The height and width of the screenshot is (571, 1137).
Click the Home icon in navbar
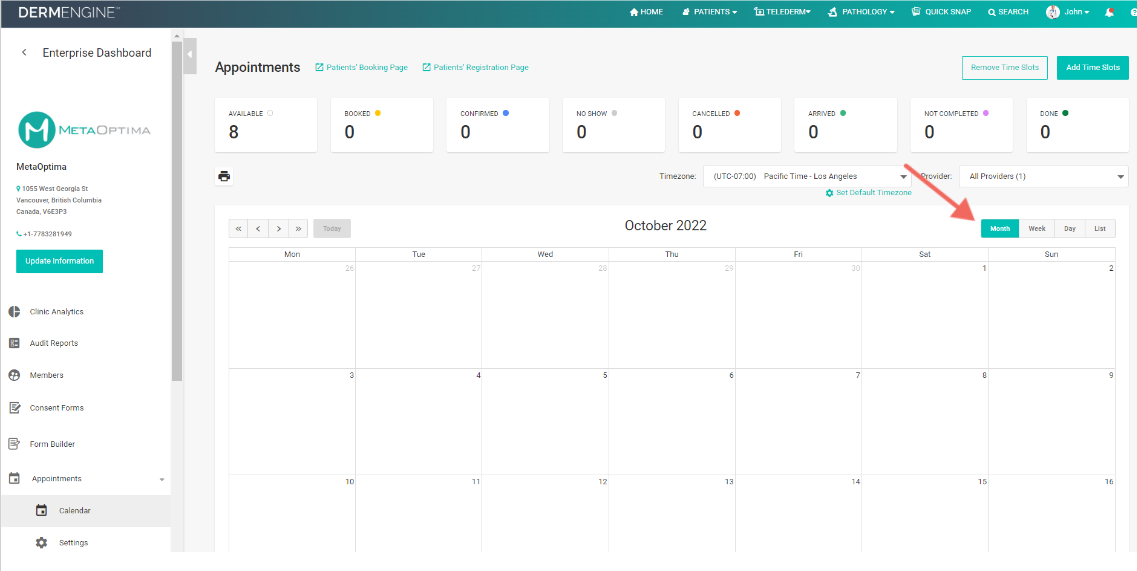634,12
